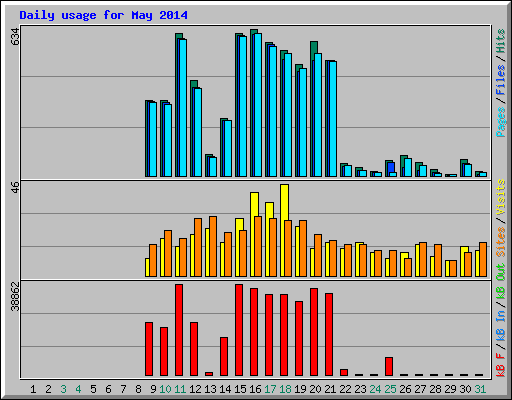Click the 634 axis value label
Viewport: 512px width, 400px height.
pos(15,37)
